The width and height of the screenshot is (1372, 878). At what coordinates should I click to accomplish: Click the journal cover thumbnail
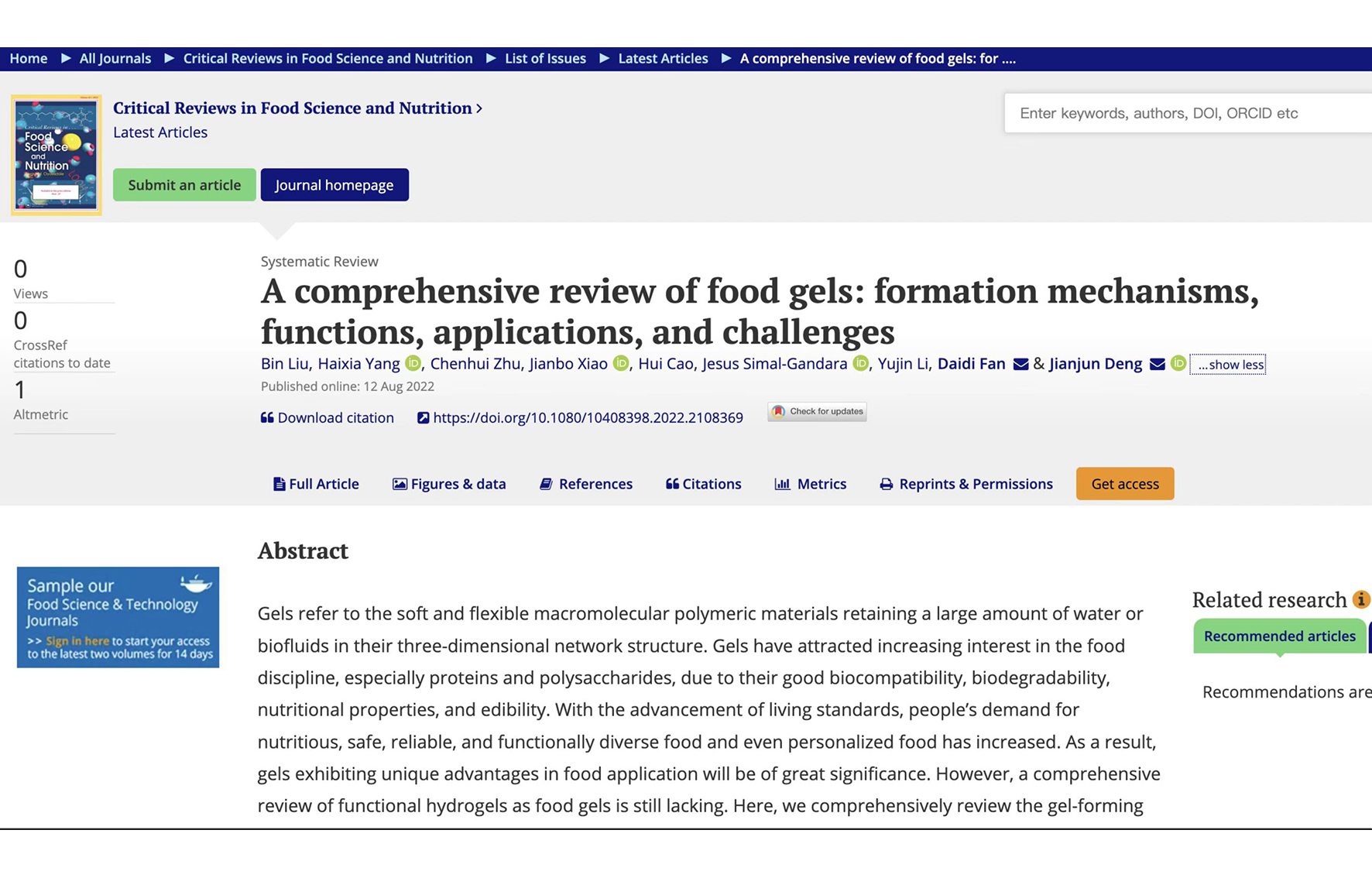coord(57,155)
